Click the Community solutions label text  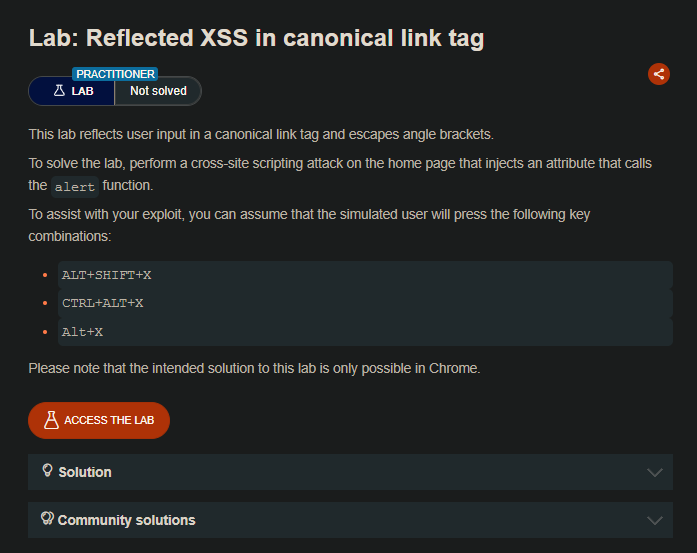[x=126, y=520]
